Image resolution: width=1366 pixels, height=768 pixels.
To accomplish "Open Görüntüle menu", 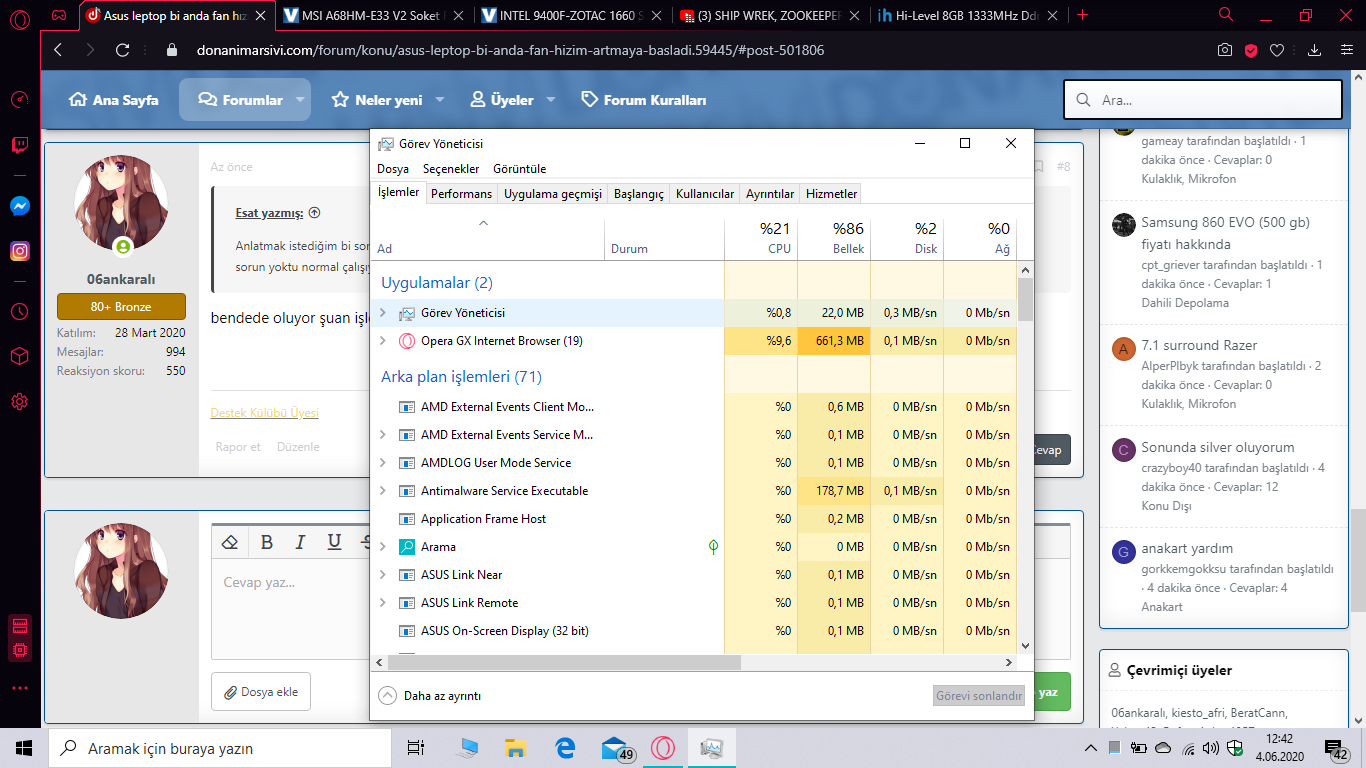I will [520, 169].
